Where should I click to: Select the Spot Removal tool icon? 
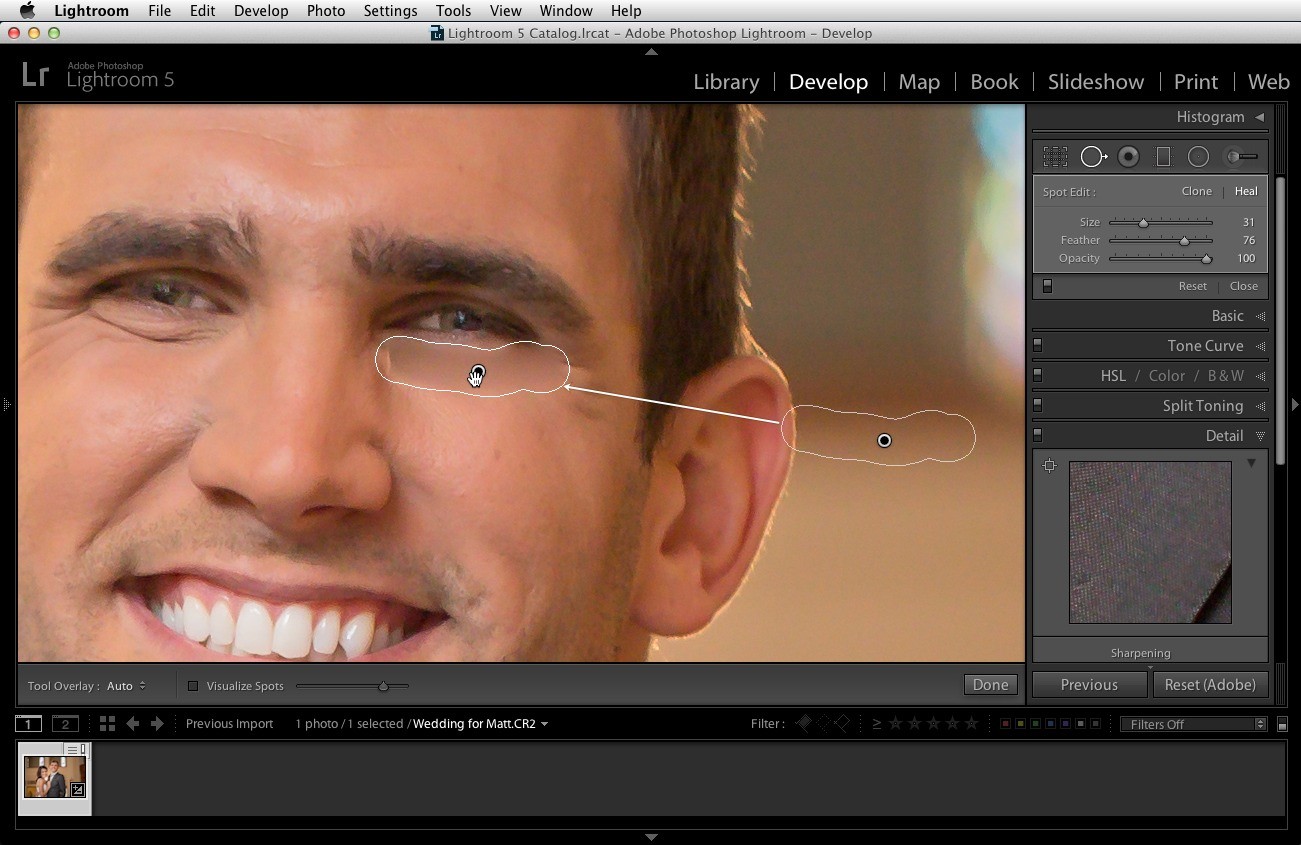coord(1093,157)
